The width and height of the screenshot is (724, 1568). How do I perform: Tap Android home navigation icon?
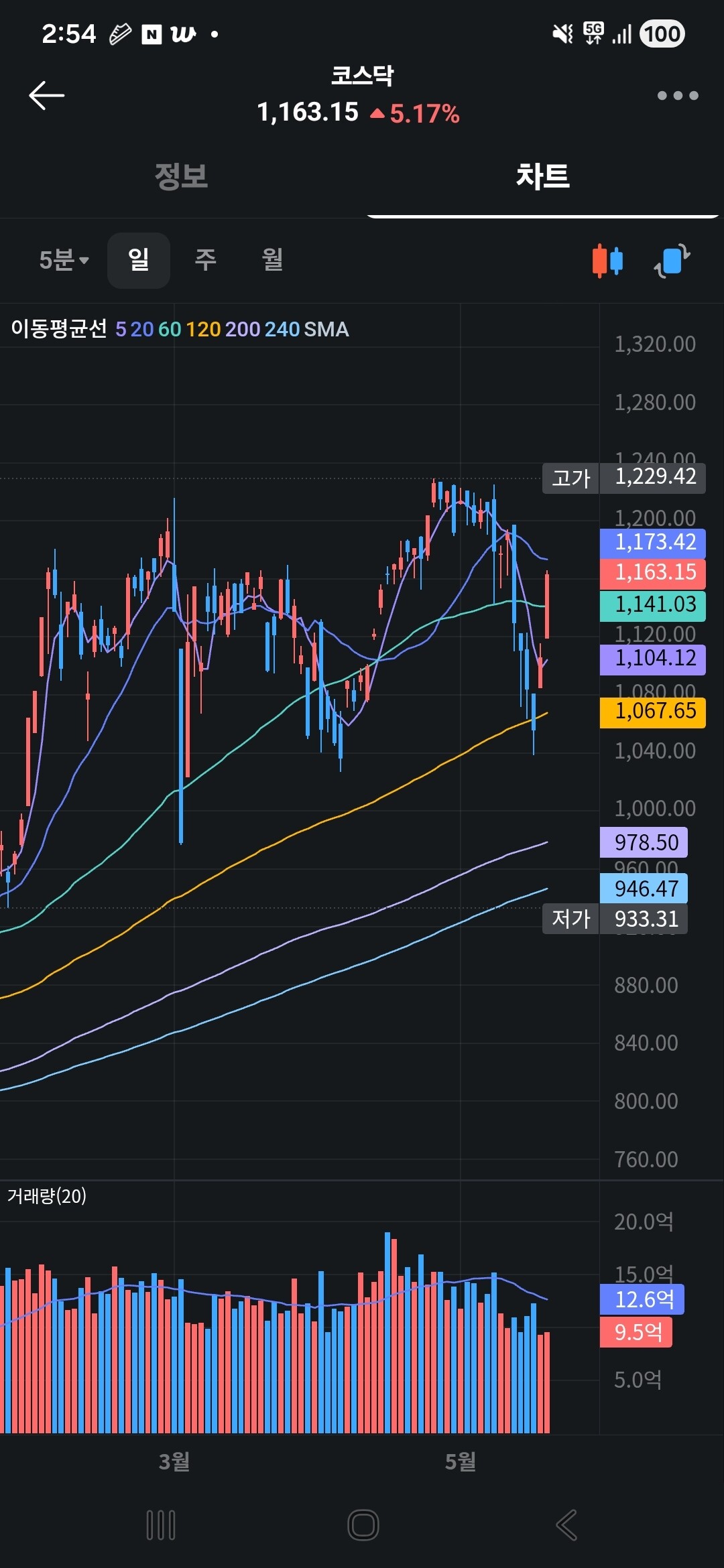[363, 1525]
